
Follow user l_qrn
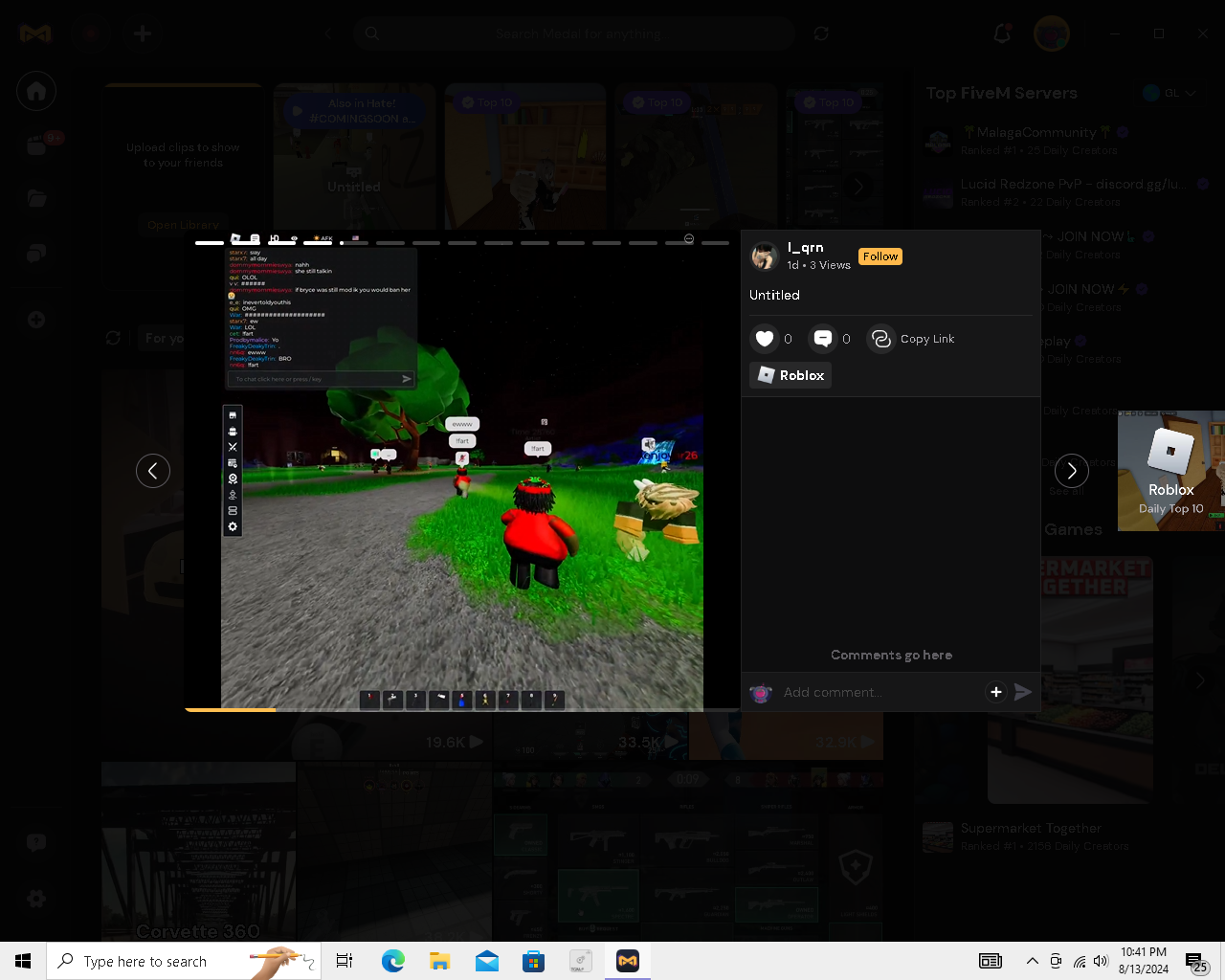point(880,256)
